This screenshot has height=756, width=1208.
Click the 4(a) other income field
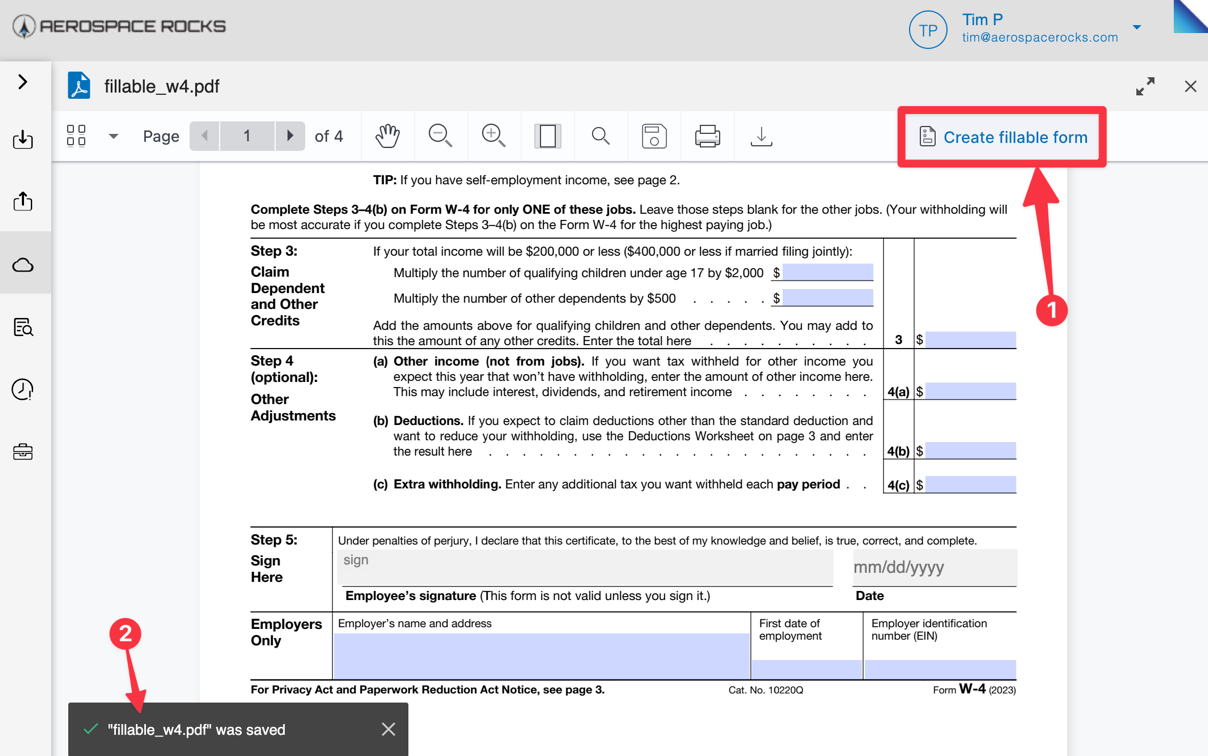[970, 391]
